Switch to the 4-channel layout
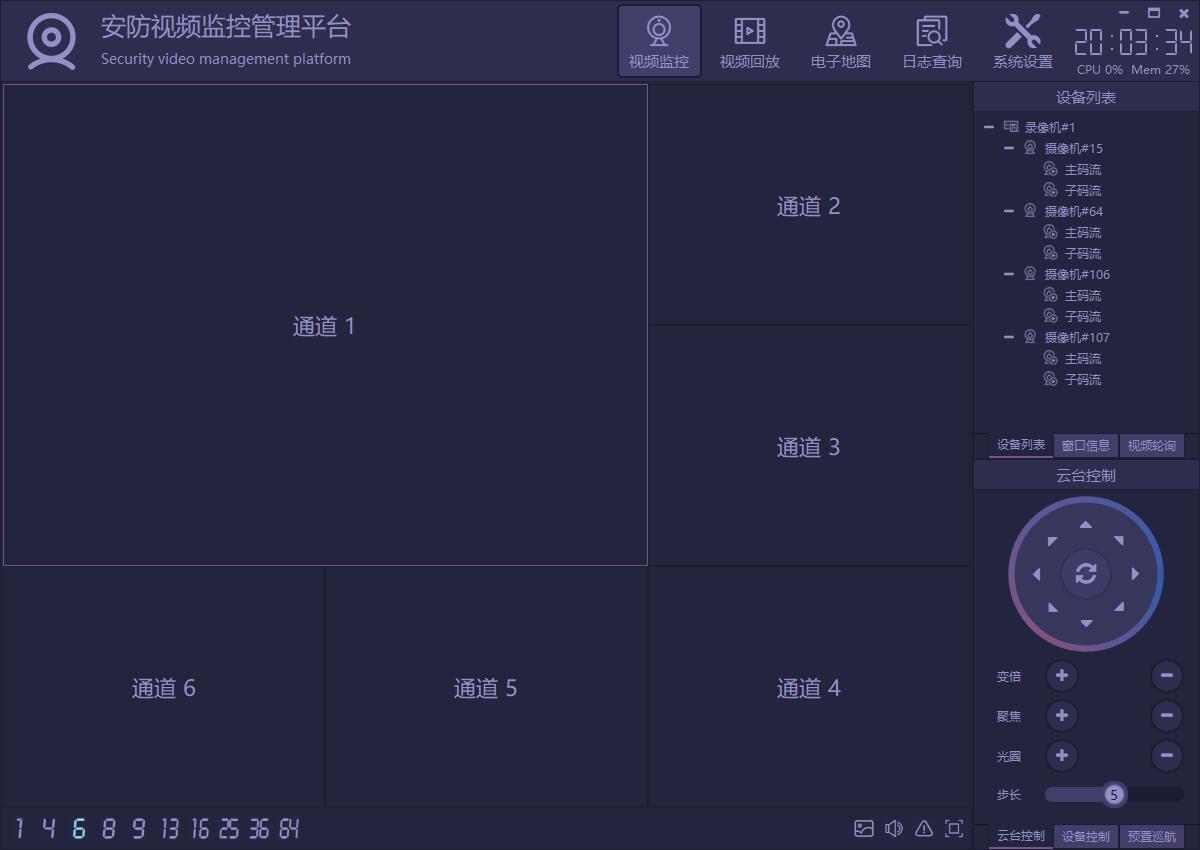1200x850 pixels. click(48, 828)
